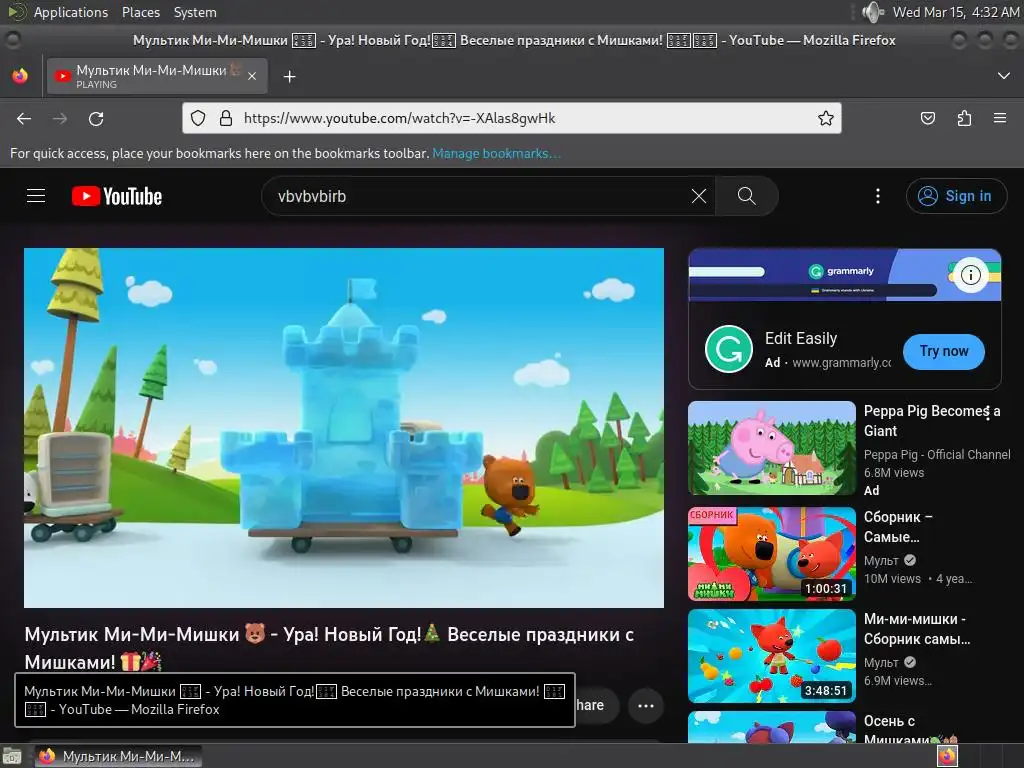Open www.grammarly.com ad link
The width and height of the screenshot is (1024, 768).
coord(841,362)
